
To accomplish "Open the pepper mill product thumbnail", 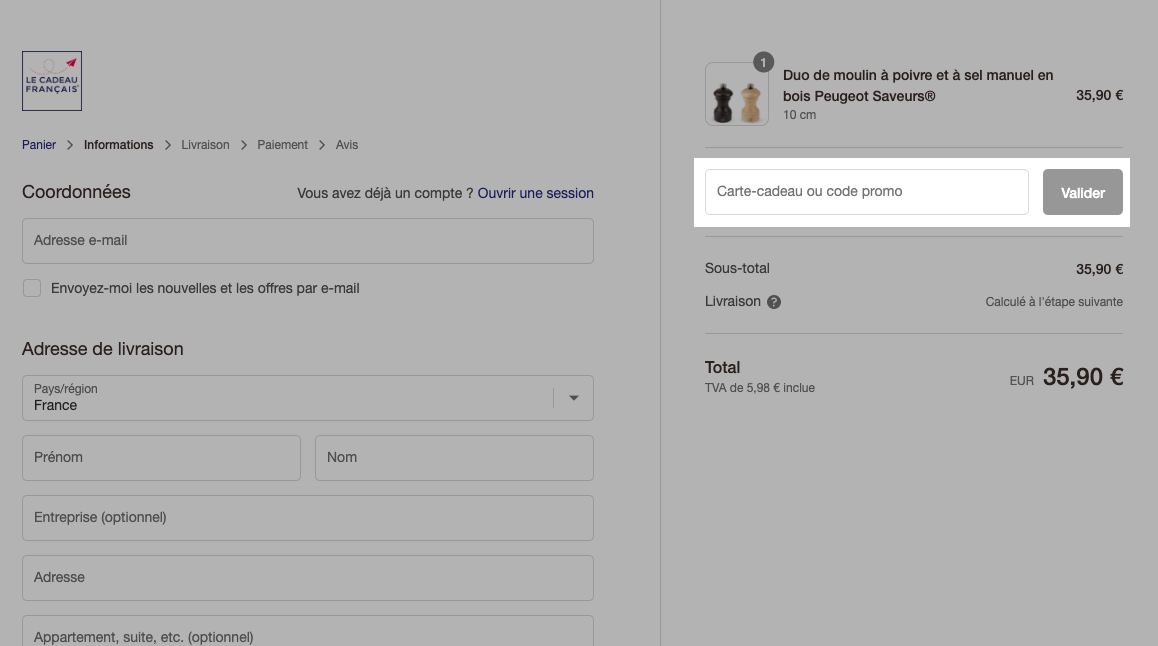I will 736,94.
